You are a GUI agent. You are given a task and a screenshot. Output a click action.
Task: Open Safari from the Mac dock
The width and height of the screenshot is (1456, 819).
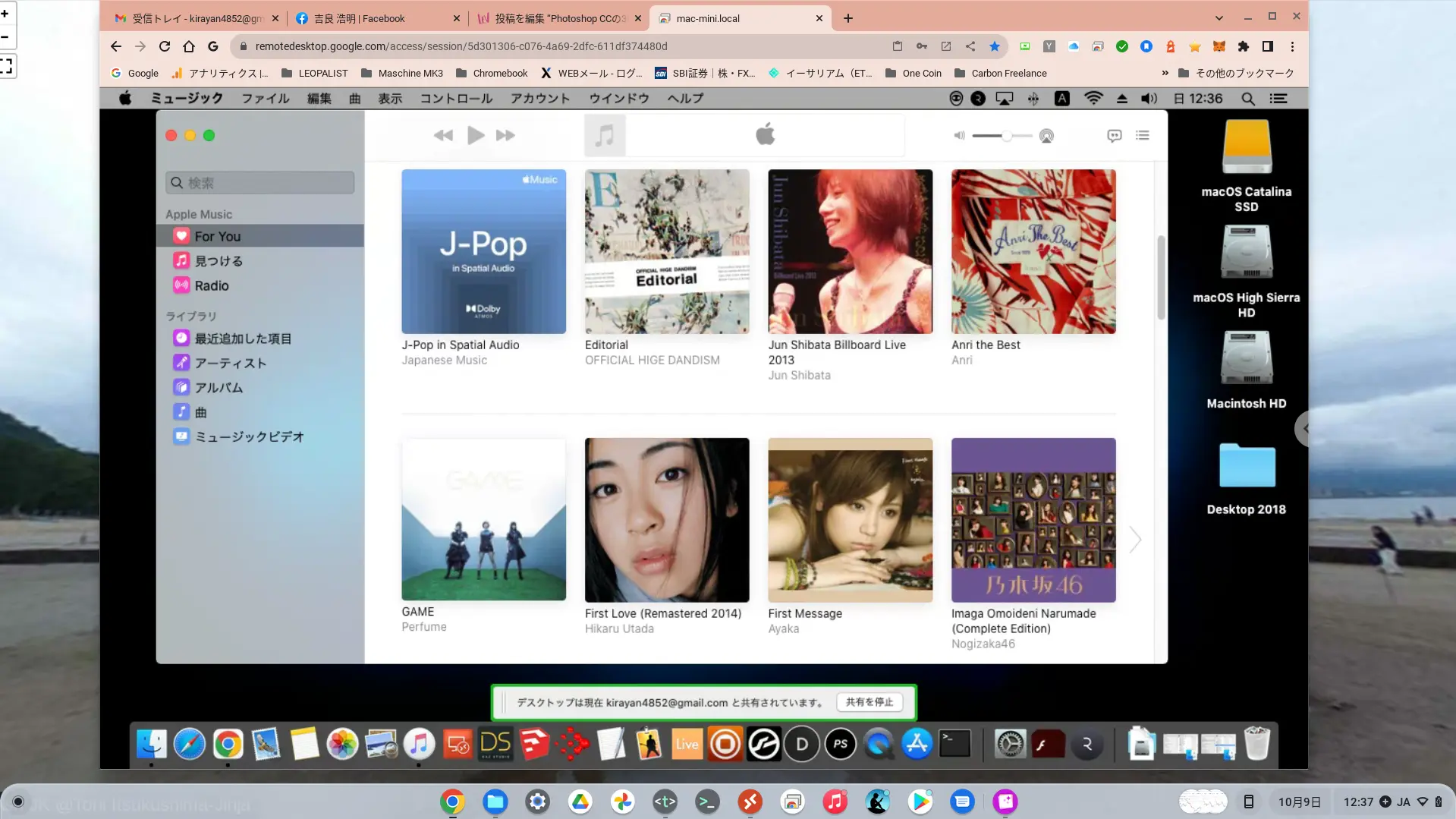(190, 744)
